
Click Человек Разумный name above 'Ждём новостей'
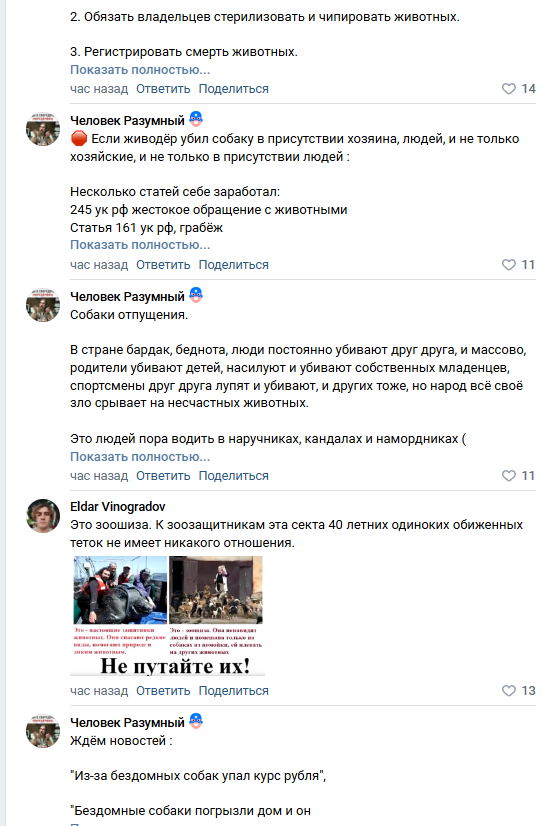[127, 723]
